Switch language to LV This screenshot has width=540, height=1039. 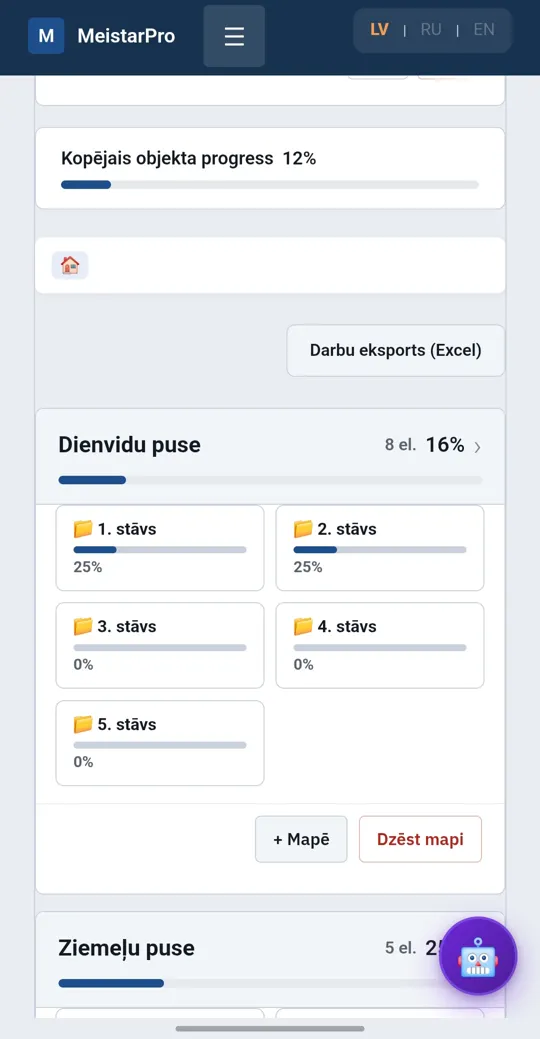tap(380, 30)
